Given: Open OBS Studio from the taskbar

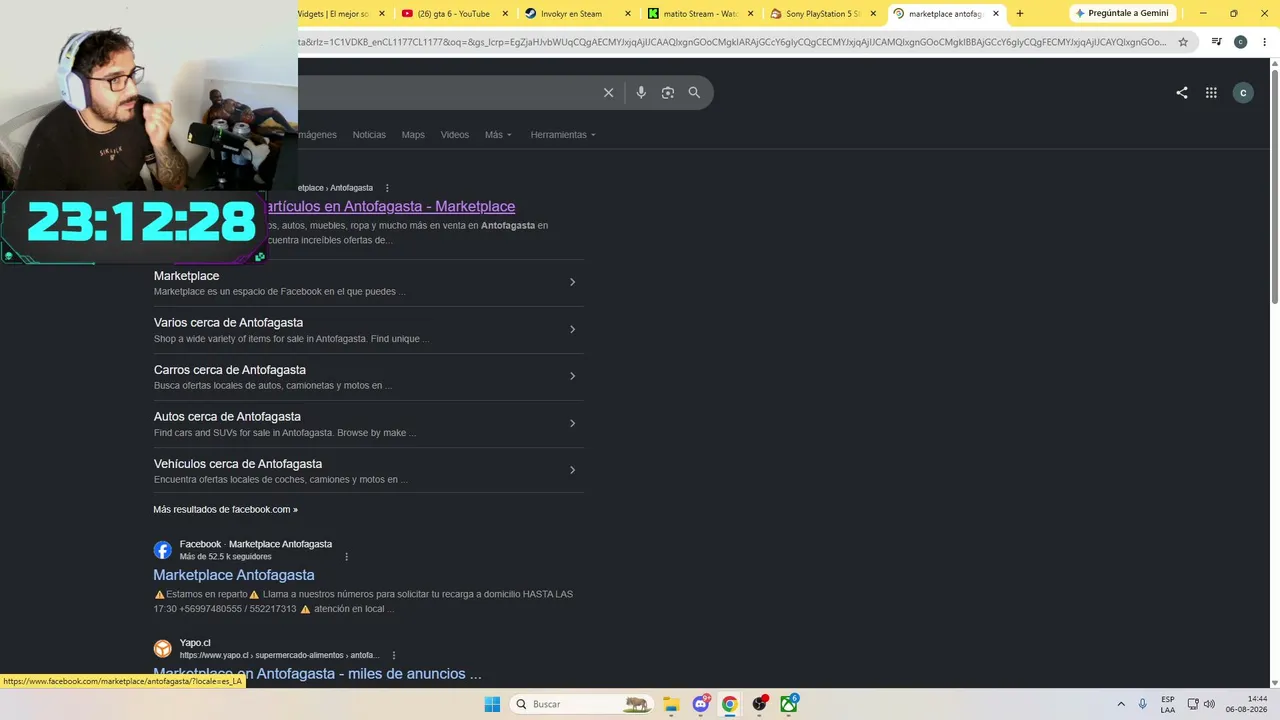Looking at the screenshot, I should (760, 704).
